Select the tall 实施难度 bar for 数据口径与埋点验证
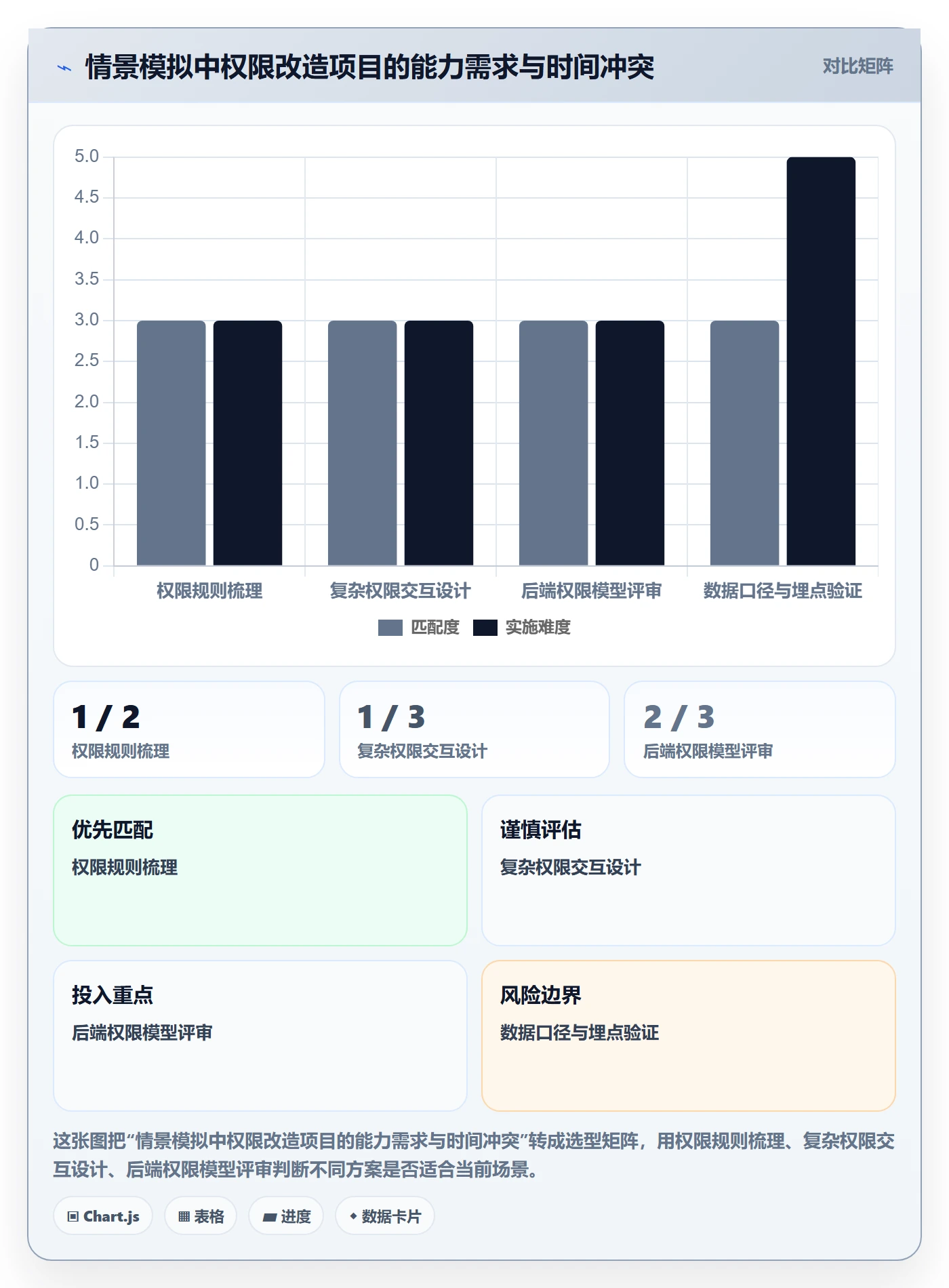 (821, 361)
